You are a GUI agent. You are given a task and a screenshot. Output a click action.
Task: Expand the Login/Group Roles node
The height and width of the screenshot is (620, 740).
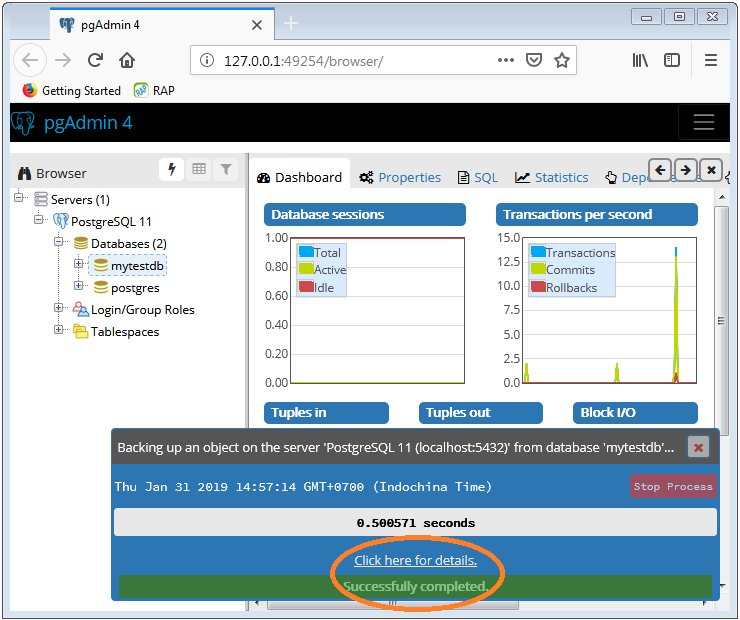coord(59,308)
